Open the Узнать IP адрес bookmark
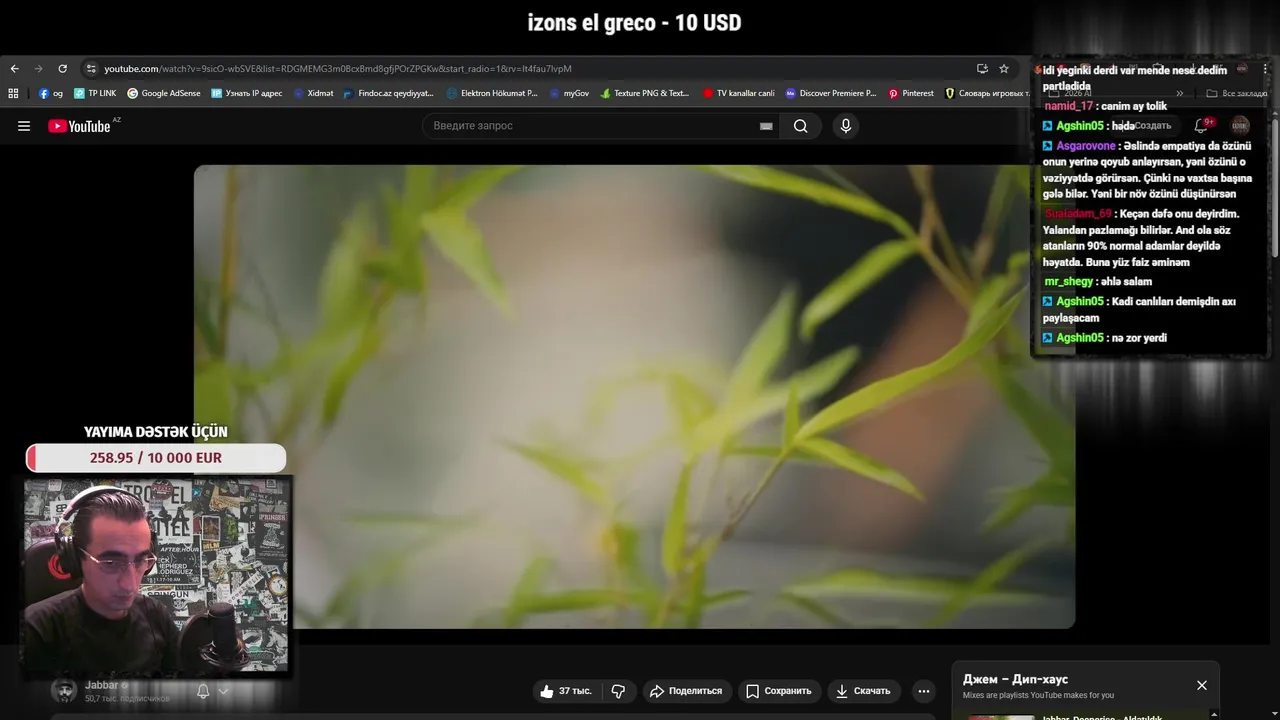The image size is (1280, 720). tap(246, 93)
